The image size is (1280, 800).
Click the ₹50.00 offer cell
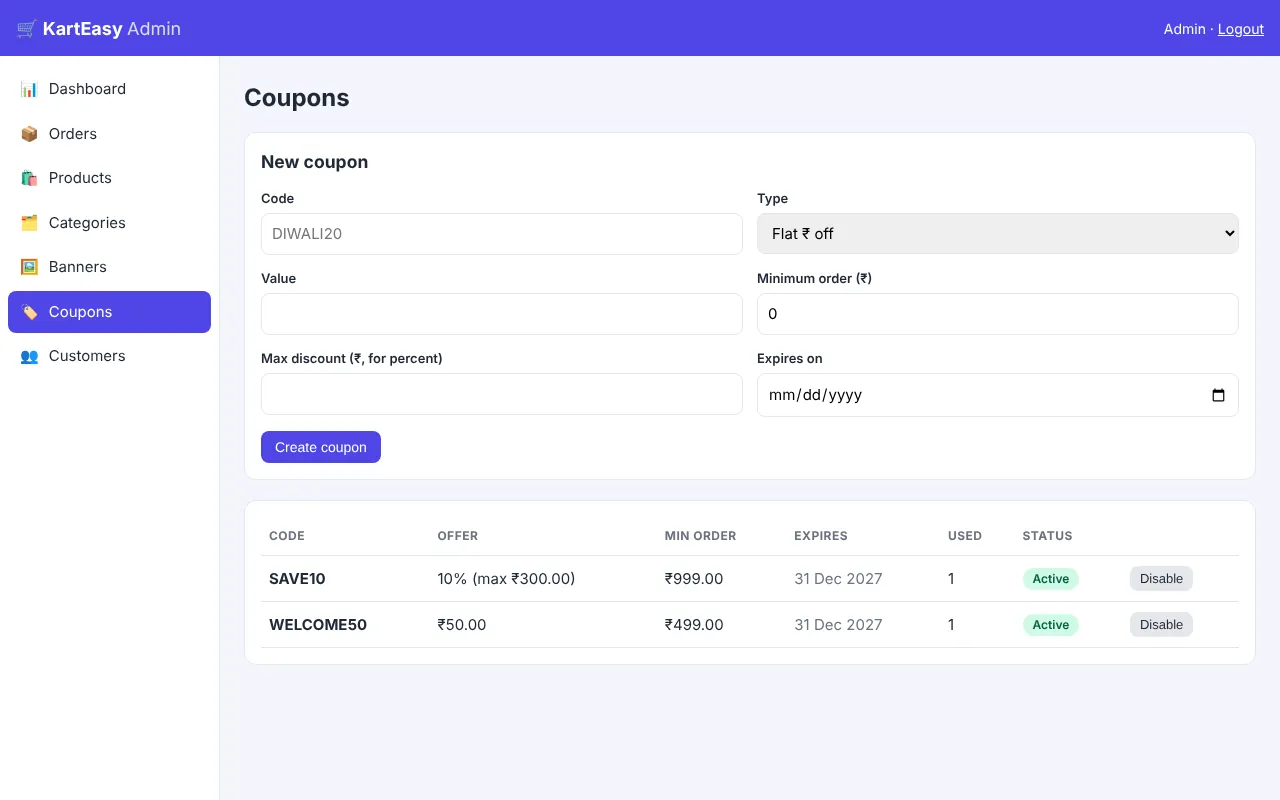click(462, 625)
